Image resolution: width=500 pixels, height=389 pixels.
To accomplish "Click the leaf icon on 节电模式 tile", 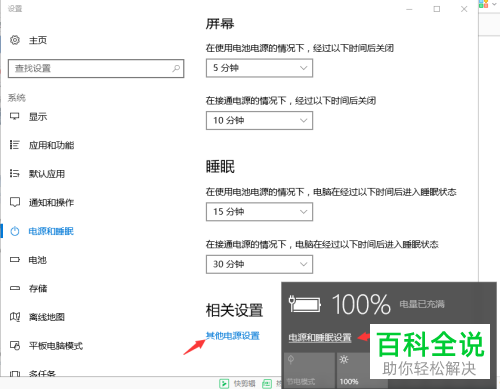I will (291, 360).
